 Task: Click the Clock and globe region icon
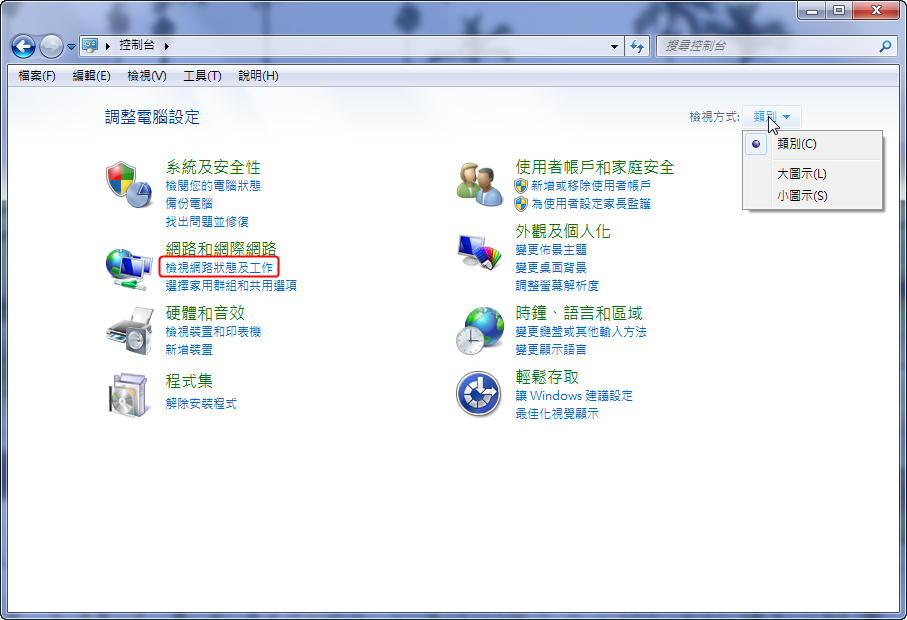click(479, 331)
